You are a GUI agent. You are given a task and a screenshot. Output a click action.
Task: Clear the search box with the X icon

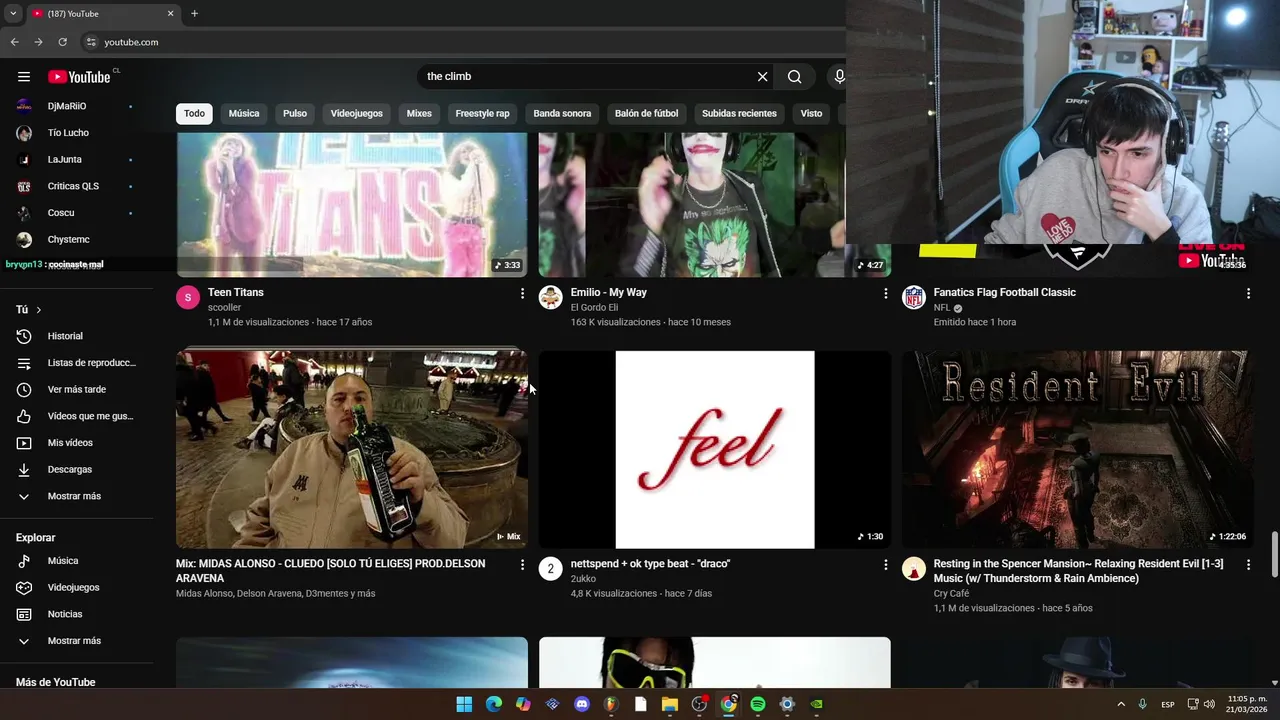coord(762,77)
